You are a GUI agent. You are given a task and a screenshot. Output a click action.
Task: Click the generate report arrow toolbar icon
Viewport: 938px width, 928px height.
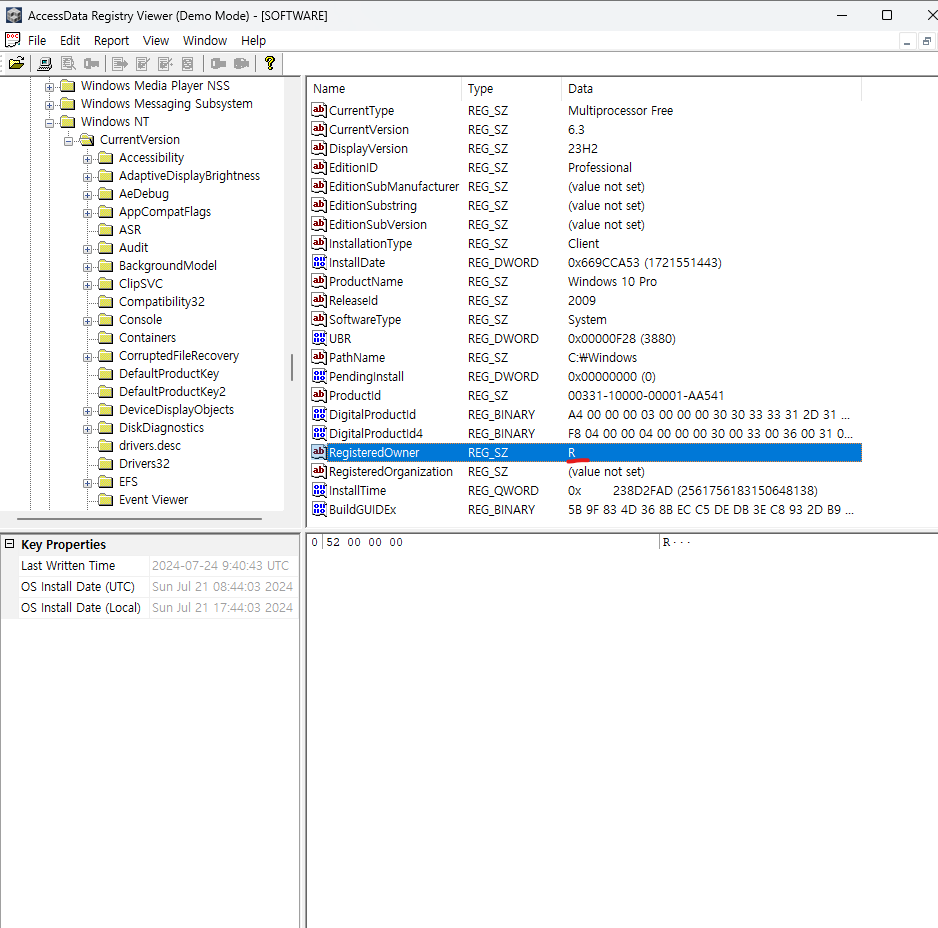tap(120, 63)
